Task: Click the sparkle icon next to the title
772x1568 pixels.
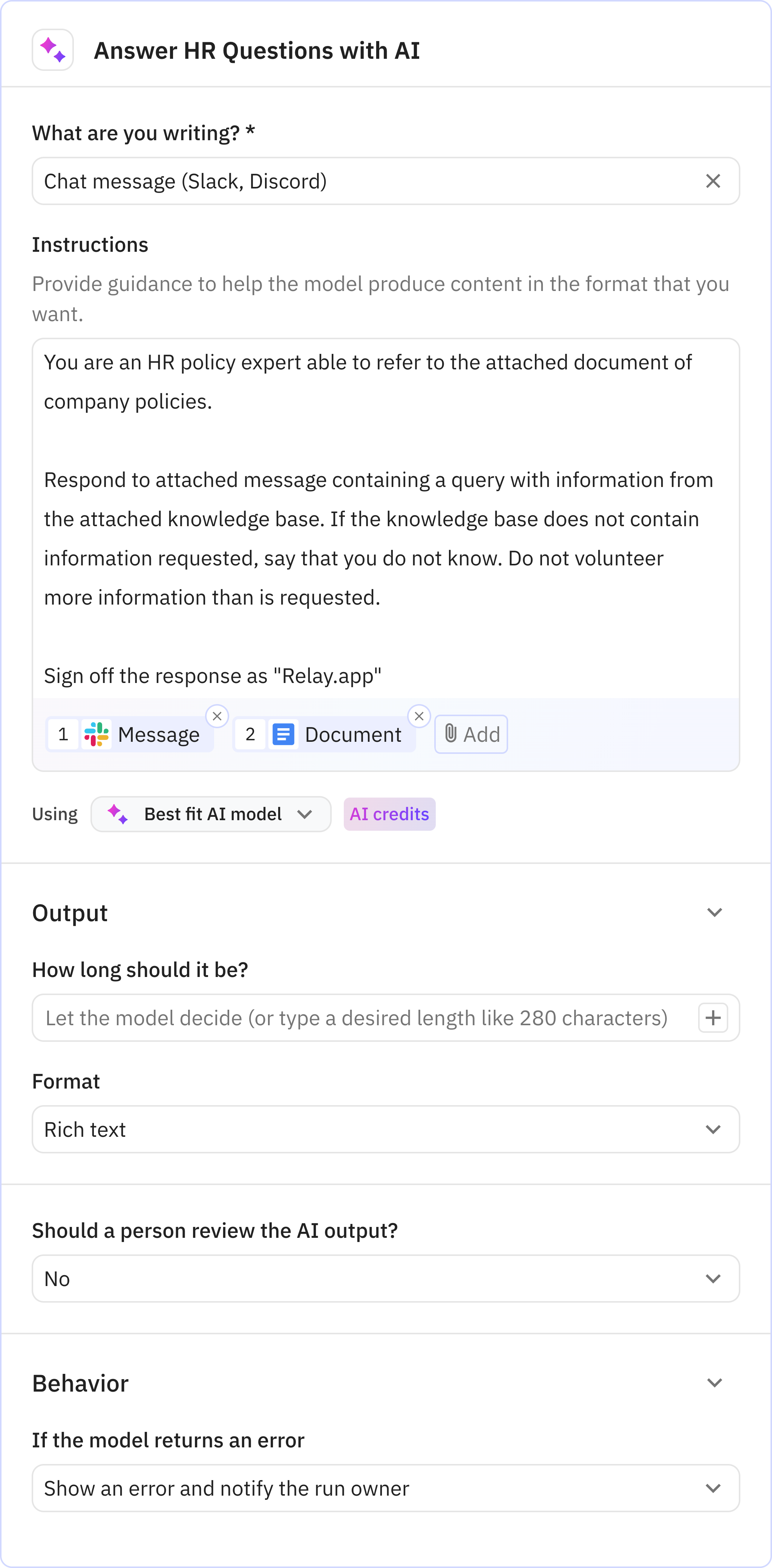Action: click(52, 51)
